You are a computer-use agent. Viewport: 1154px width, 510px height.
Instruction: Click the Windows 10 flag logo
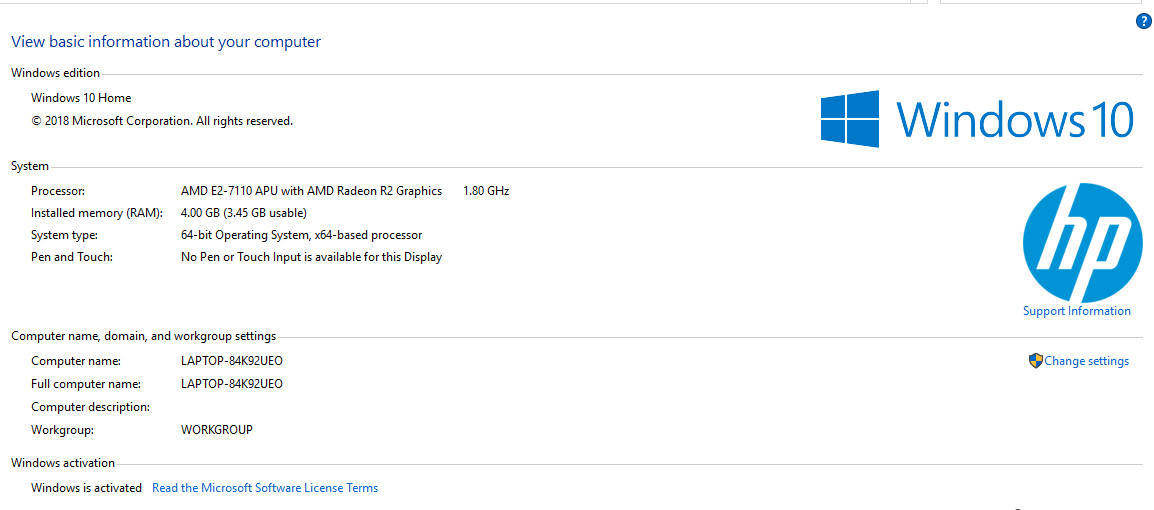(850, 118)
